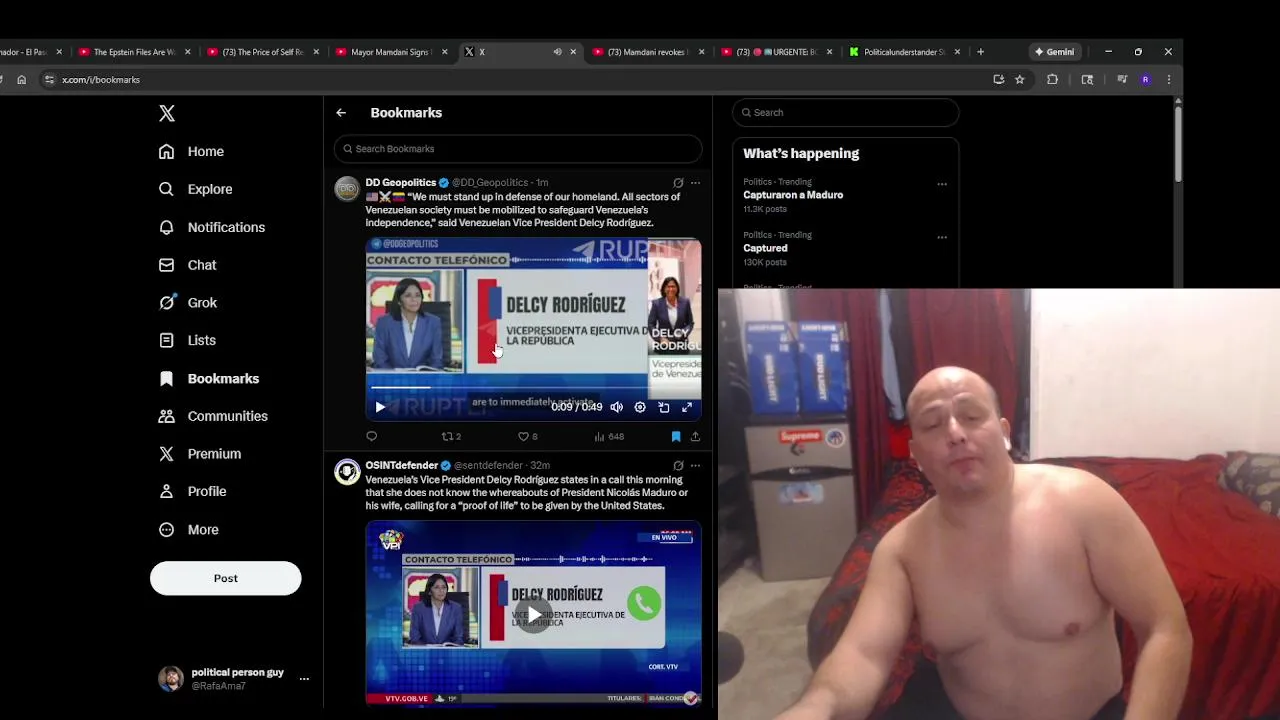Open options for Captured trend
This screenshot has width=1280, height=720.
pos(942,237)
